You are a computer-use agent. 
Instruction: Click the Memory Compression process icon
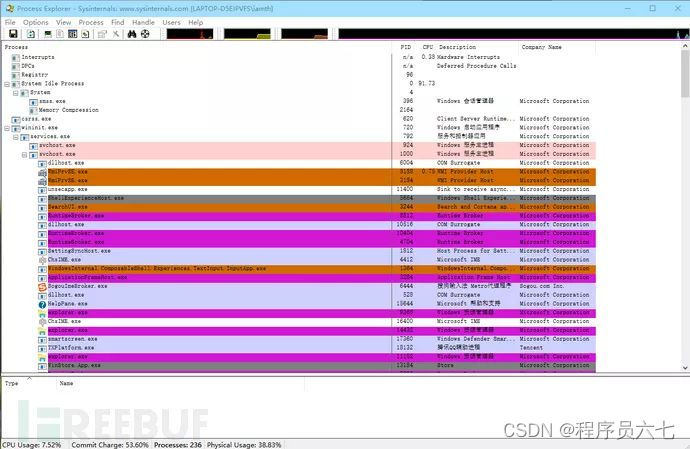tap(33, 110)
